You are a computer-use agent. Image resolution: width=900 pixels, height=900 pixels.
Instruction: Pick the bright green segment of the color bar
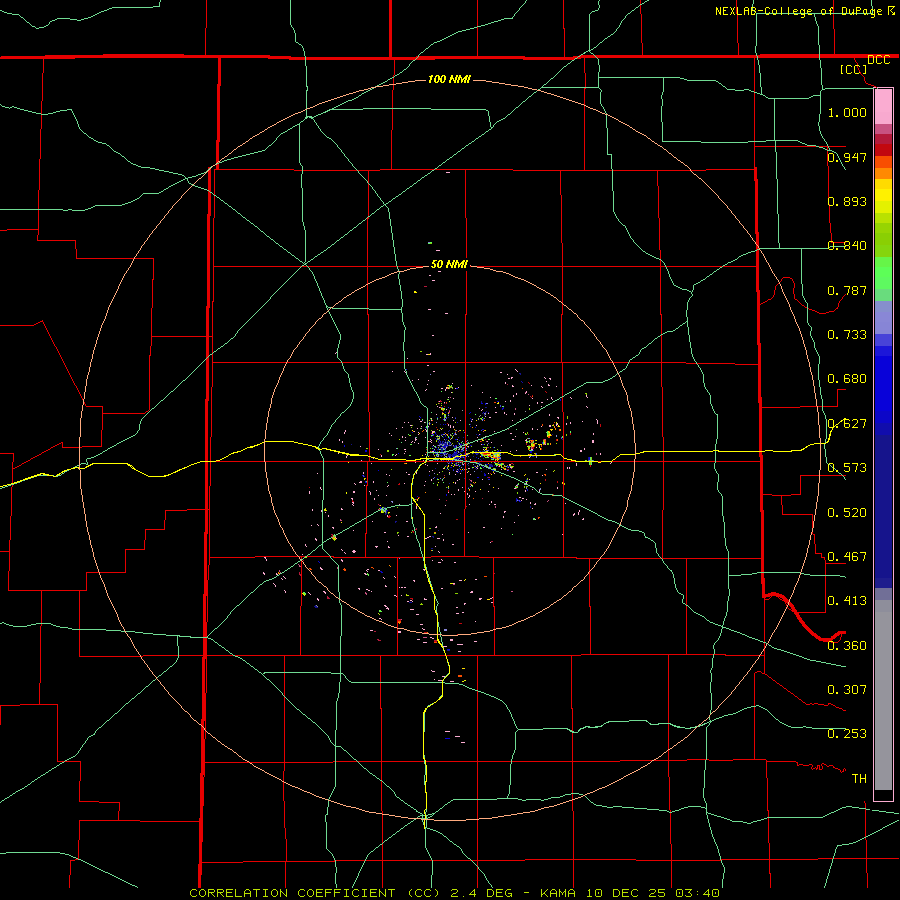[x=883, y=273]
